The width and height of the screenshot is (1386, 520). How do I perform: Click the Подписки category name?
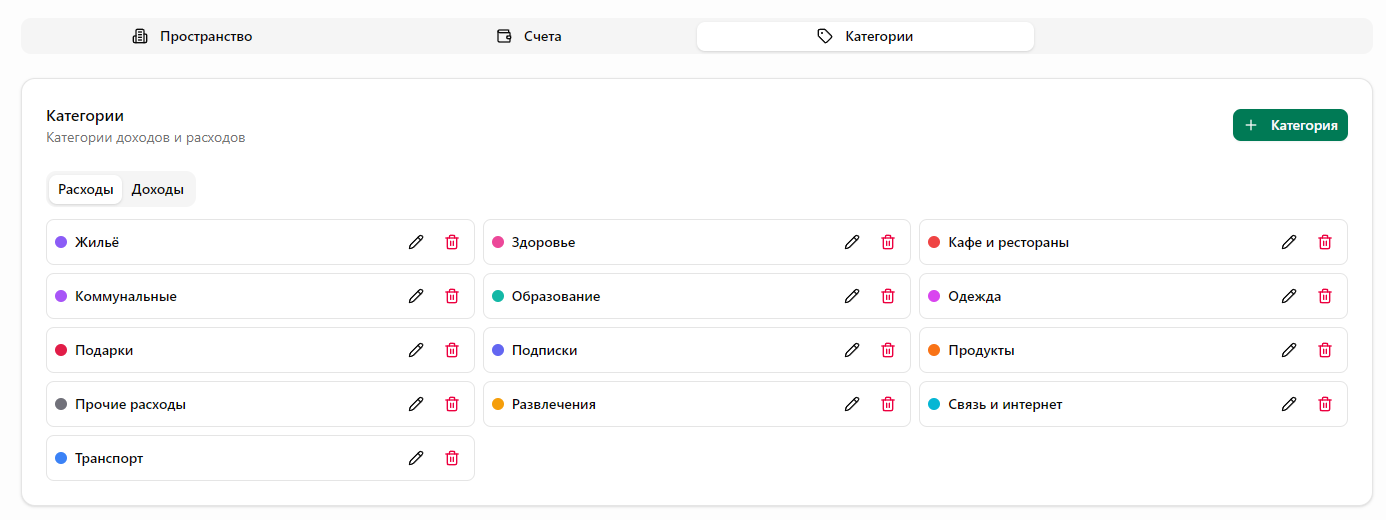[544, 350]
